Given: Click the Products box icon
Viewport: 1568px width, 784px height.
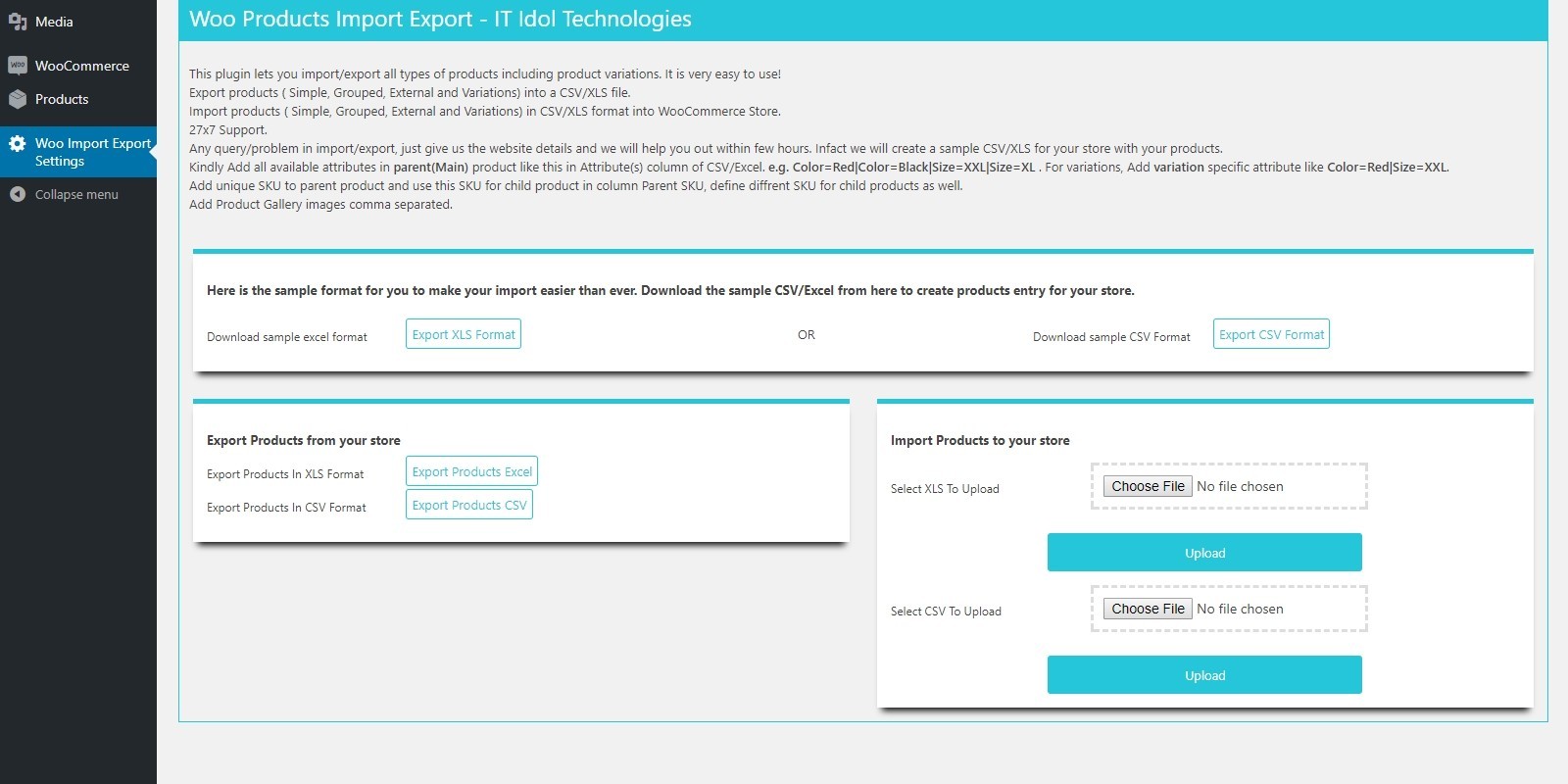Looking at the screenshot, I should [18, 99].
